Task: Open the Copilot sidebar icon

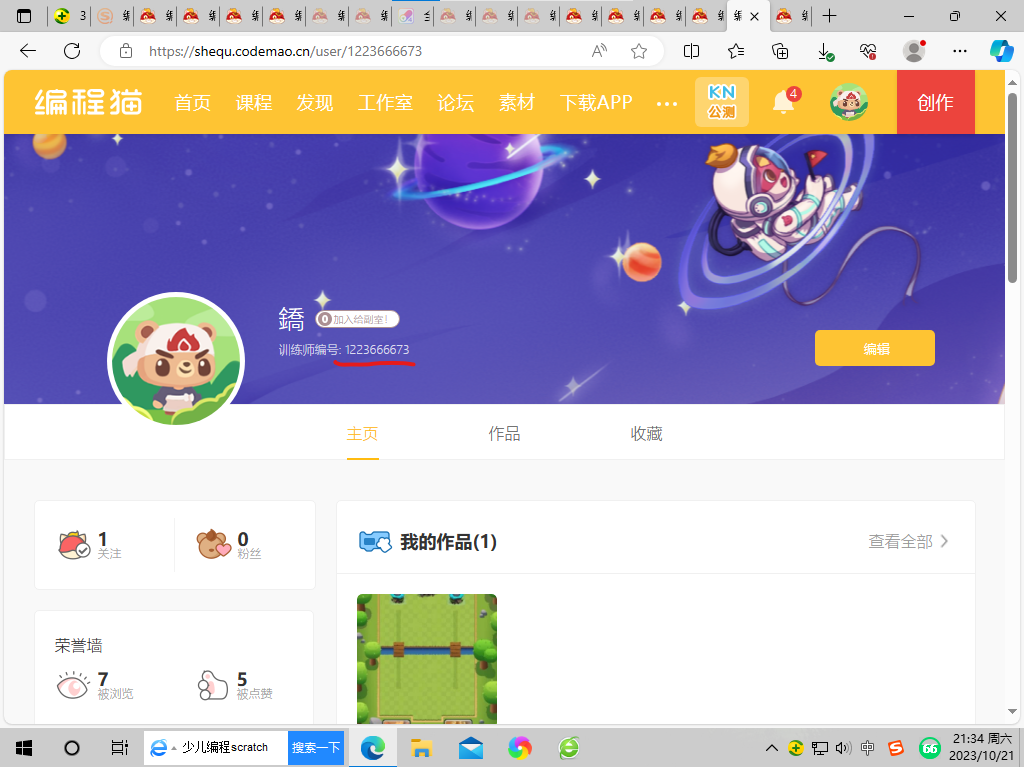Action: pos(1001,51)
